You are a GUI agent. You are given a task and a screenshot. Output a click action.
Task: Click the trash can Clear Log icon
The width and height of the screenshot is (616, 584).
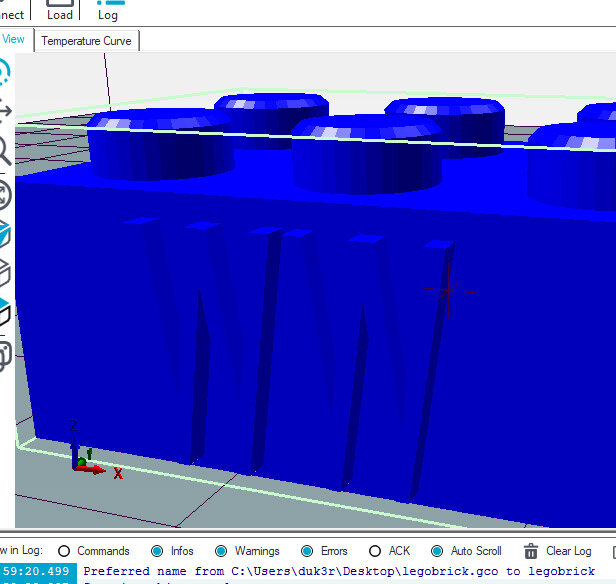(x=531, y=551)
